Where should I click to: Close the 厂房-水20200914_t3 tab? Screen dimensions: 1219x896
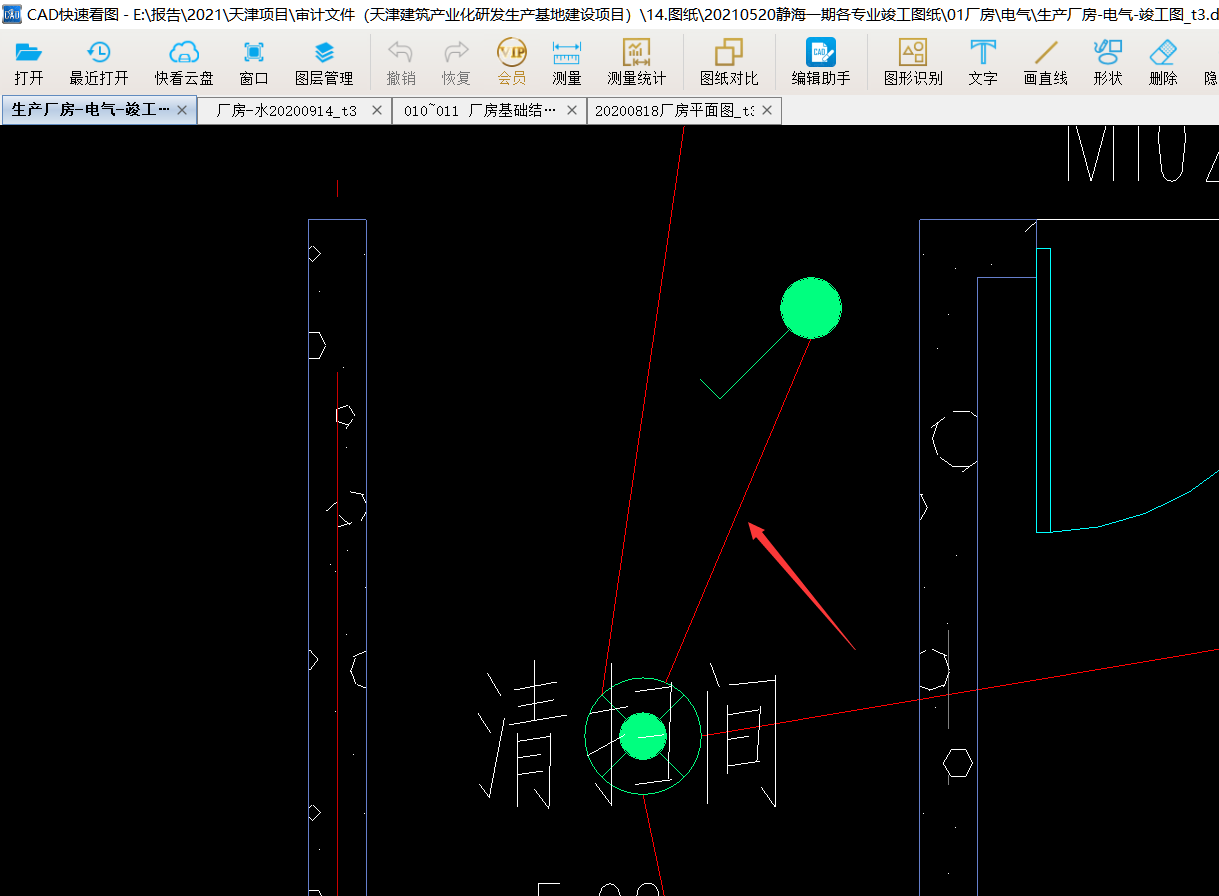click(x=377, y=111)
